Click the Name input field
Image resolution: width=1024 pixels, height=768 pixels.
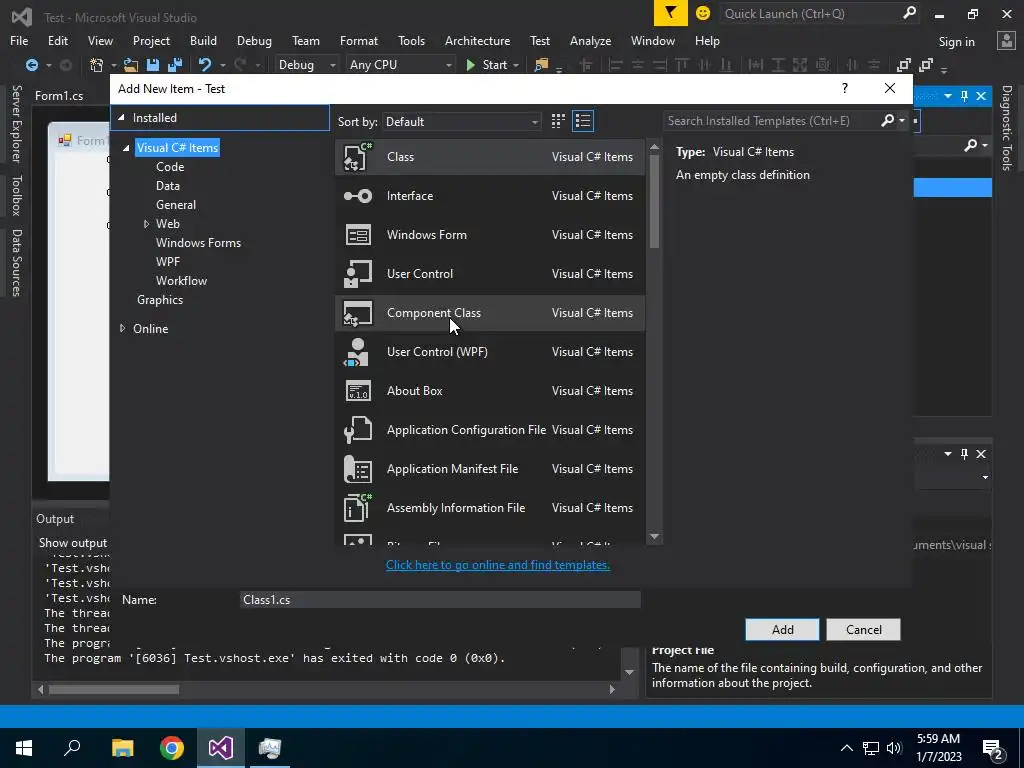click(441, 600)
